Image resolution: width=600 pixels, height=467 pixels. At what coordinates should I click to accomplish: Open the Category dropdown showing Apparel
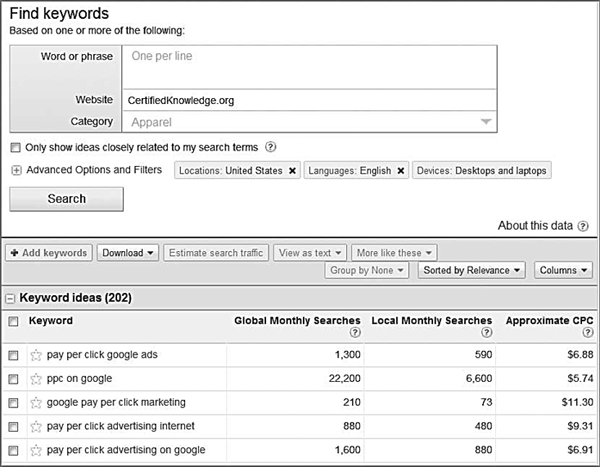pos(310,122)
